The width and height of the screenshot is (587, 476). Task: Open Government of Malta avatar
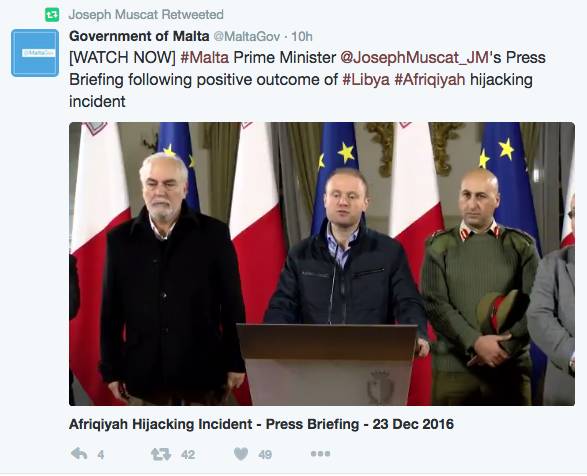tap(35, 53)
